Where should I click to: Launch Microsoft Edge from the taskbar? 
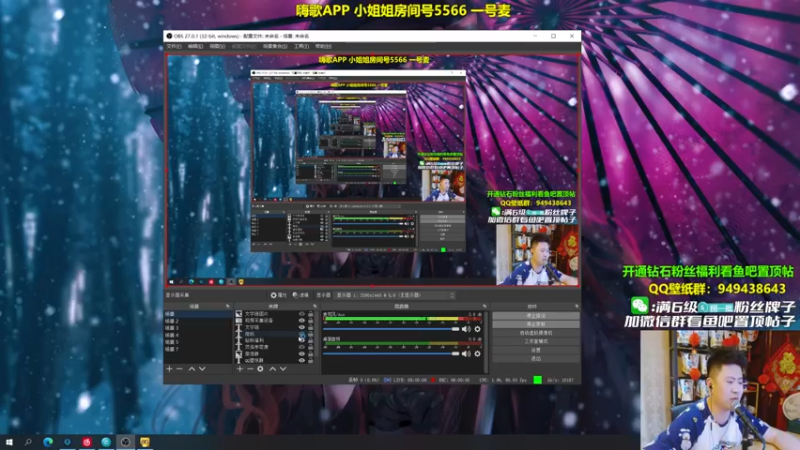click(48, 442)
